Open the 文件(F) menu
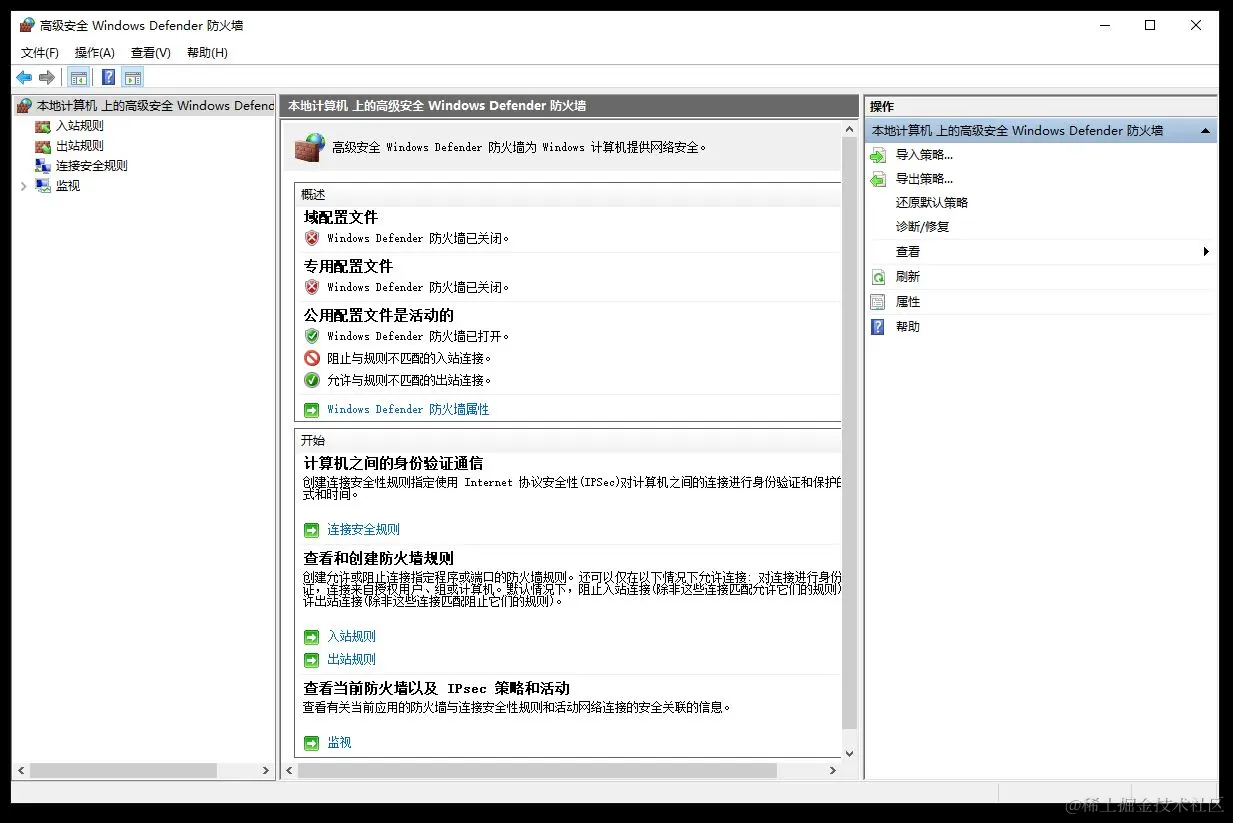The width and height of the screenshot is (1233, 823). pos(40,53)
